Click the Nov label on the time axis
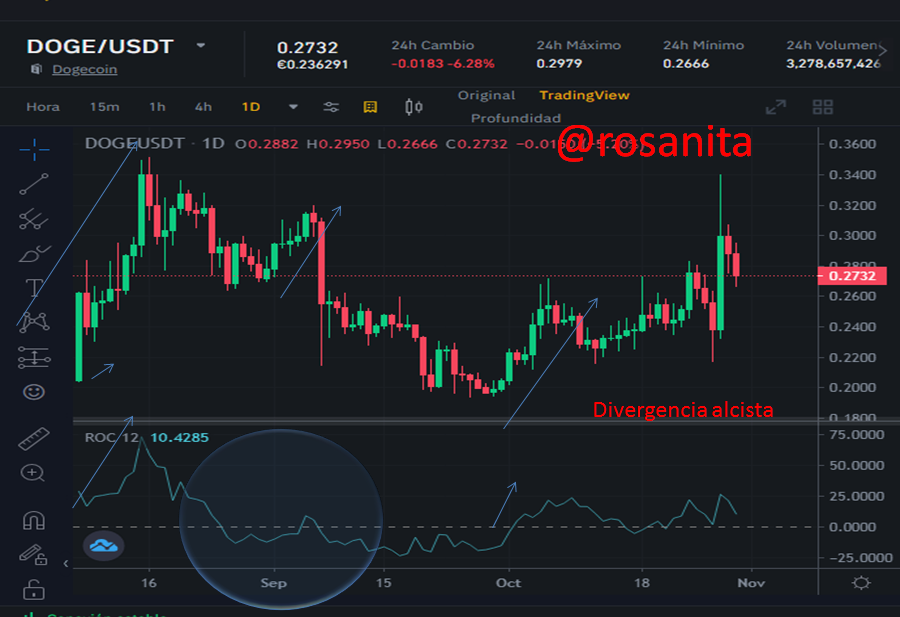 [751, 583]
